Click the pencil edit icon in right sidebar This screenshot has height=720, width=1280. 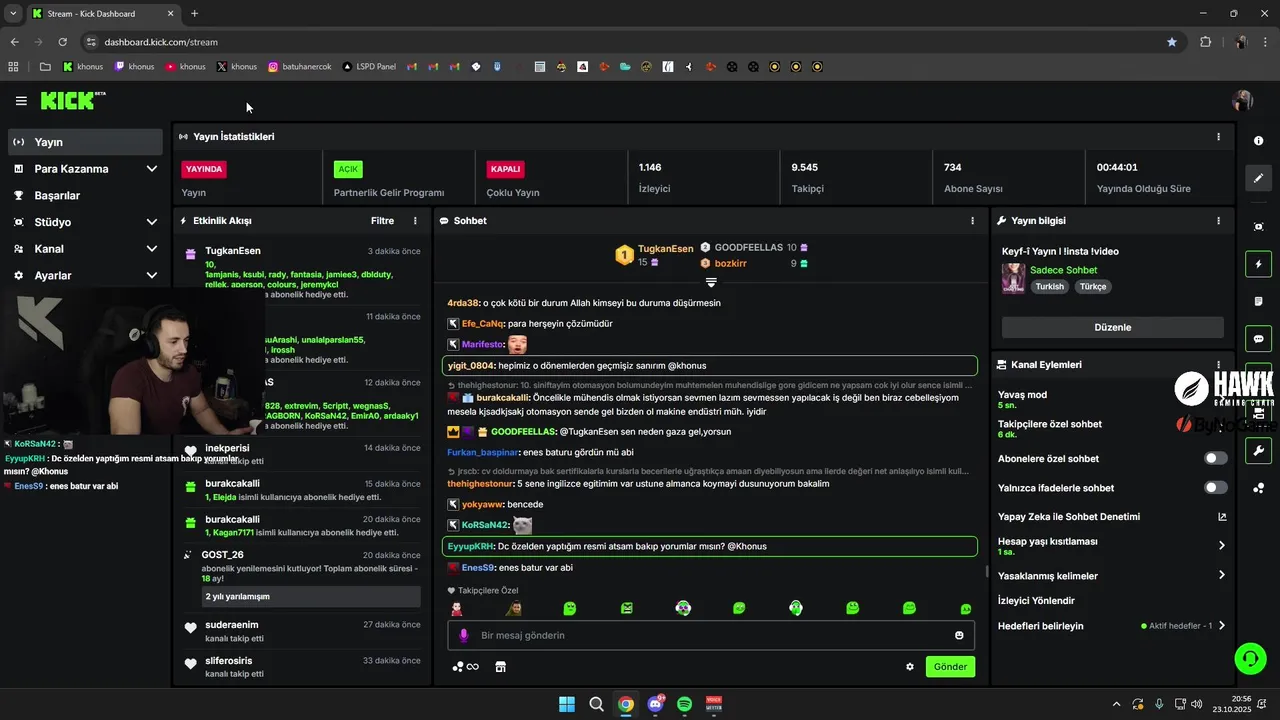click(x=1259, y=178)
